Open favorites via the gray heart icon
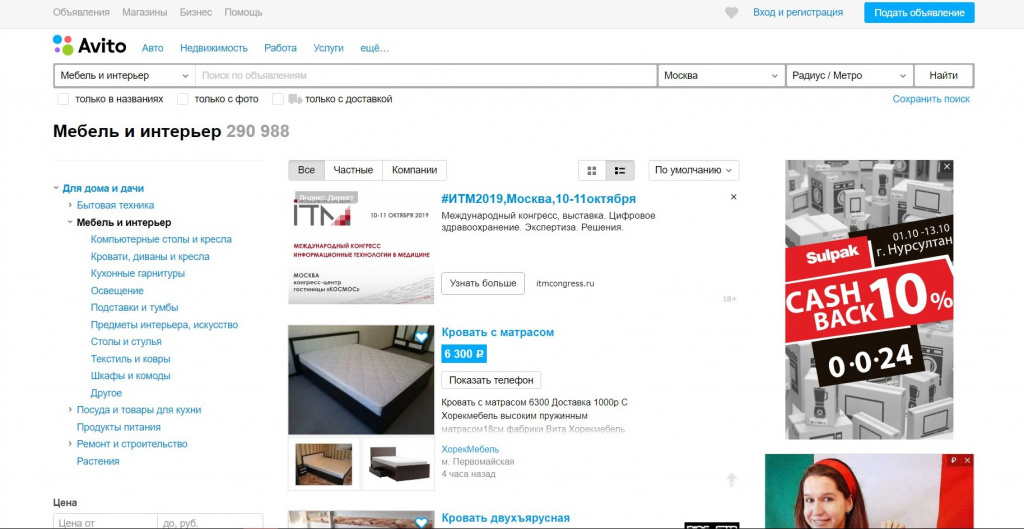This screenshot has height=529, width=1024. pos(731,12)
